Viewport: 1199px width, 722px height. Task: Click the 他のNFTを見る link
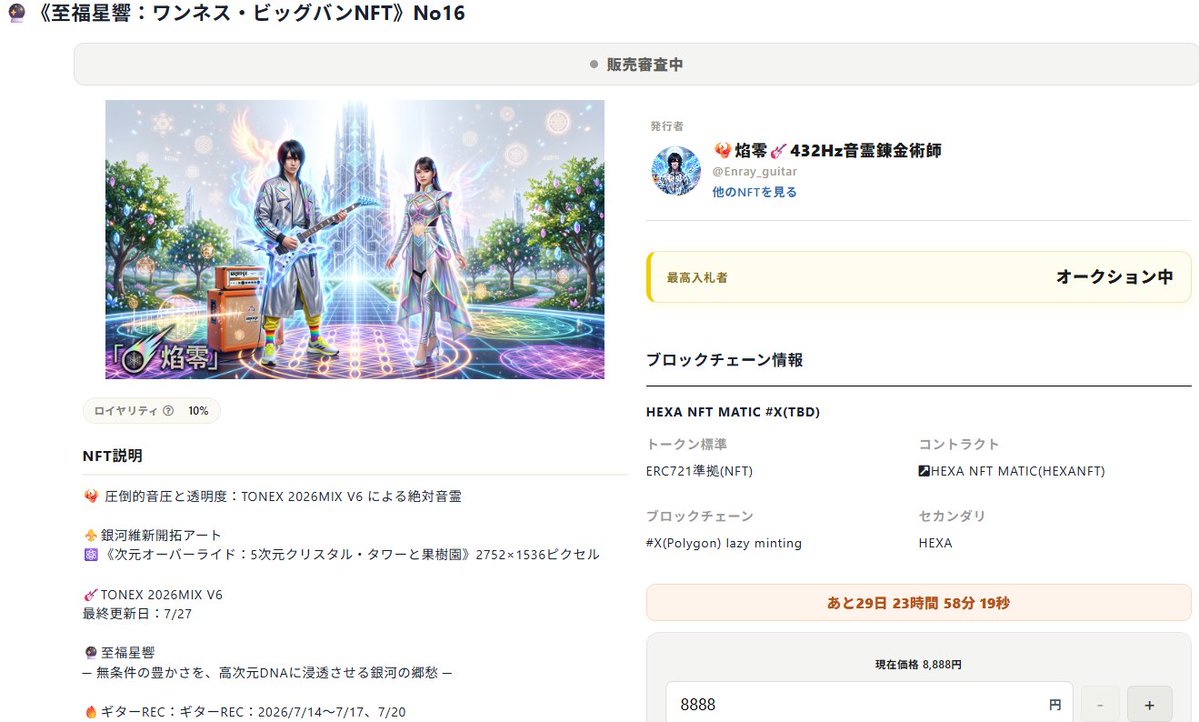[x=754, y=192]
